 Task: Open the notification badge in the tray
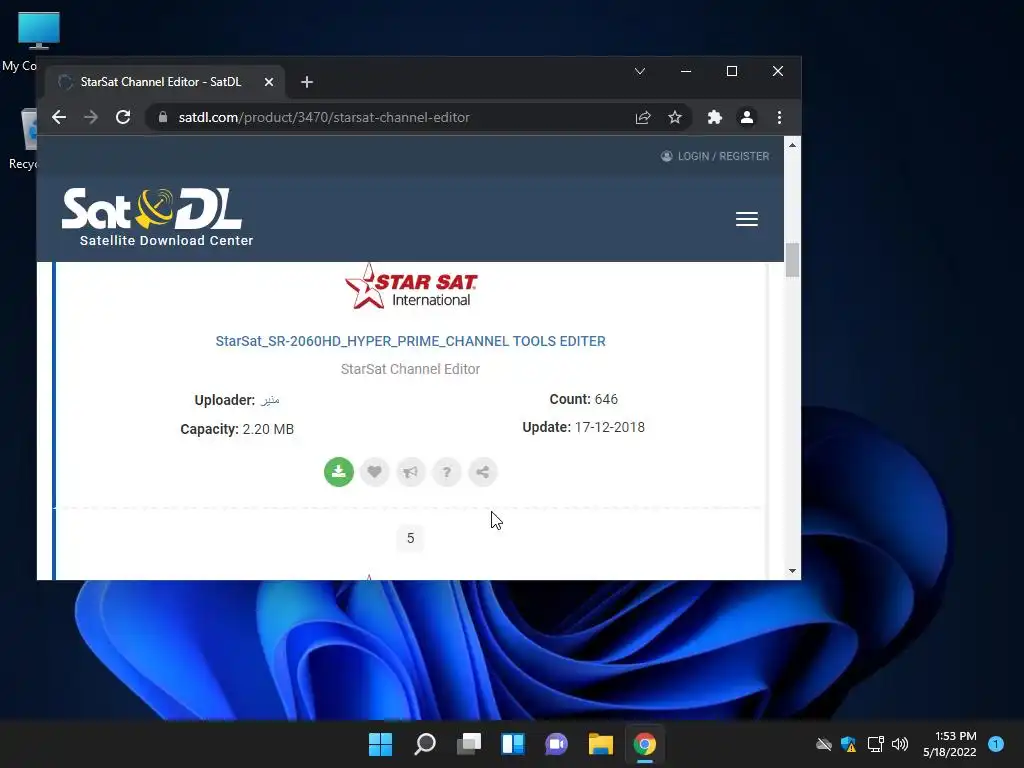pyautogui.click(x=996, y=743)
